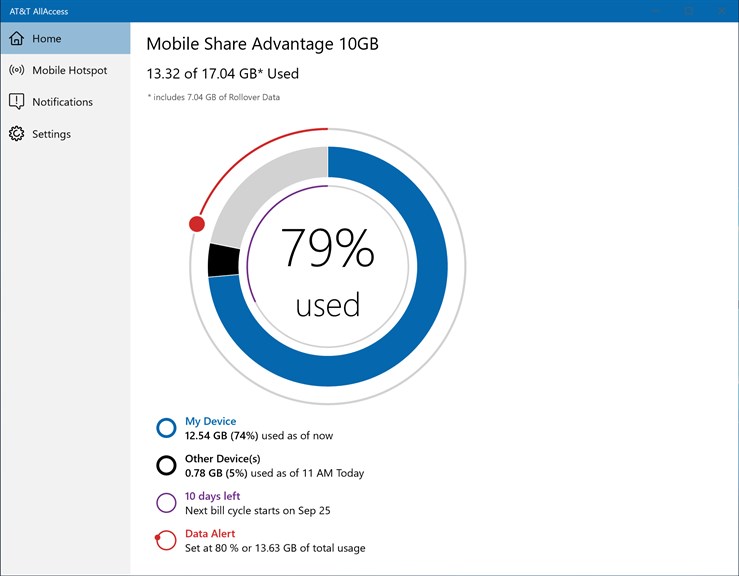Click the purple days-left ring icon
The height and width of the screenshot is (576, 739).
166,502
